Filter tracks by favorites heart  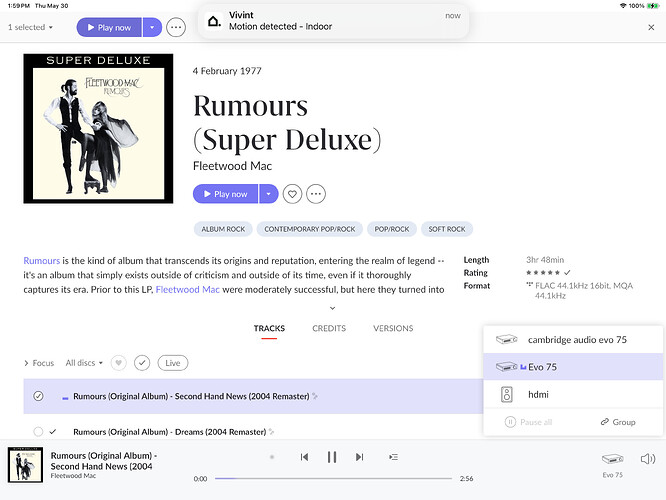click(119, 363)
